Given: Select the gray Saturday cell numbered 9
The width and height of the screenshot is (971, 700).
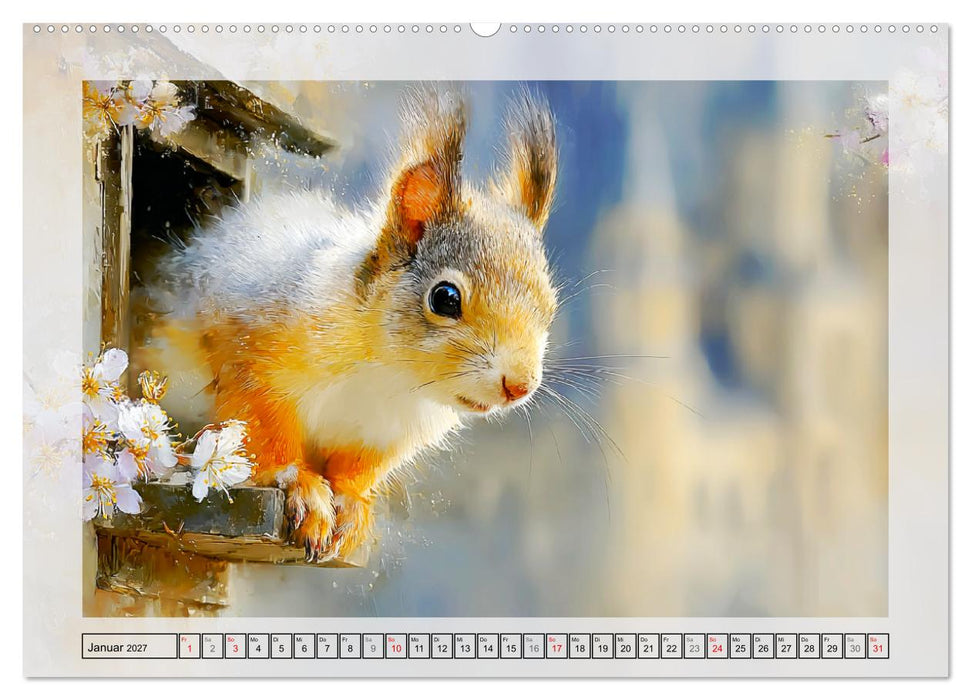Looking at the screenshot, I should (373, 645).
